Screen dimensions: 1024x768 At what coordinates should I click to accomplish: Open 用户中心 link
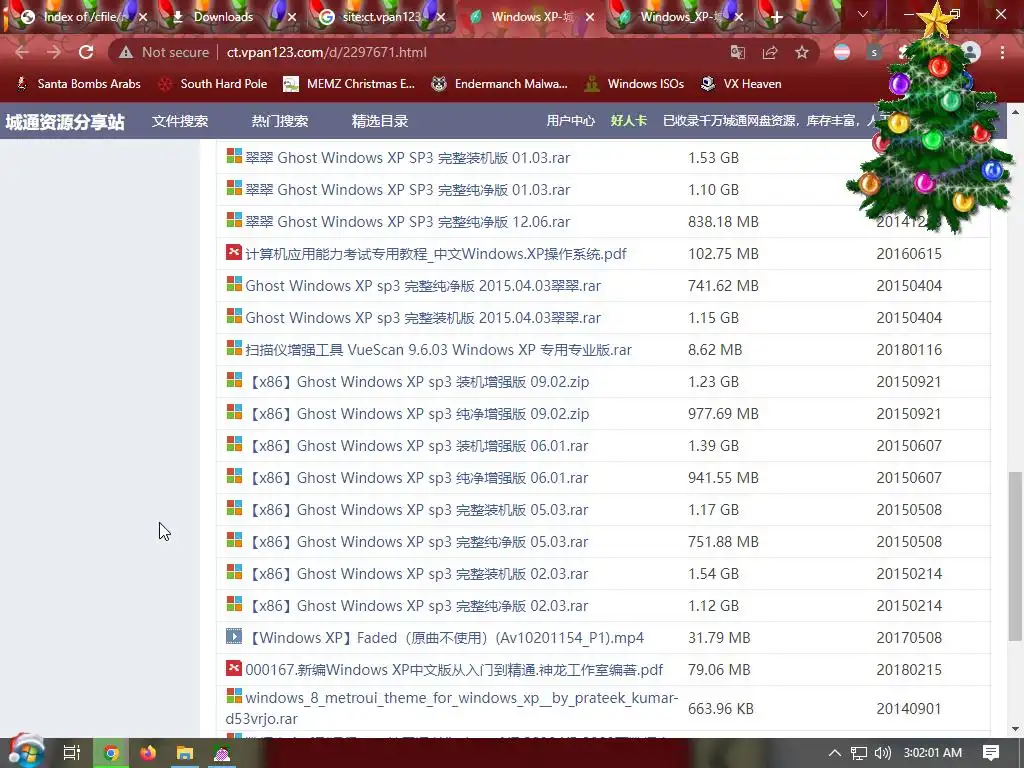point(571,121)
